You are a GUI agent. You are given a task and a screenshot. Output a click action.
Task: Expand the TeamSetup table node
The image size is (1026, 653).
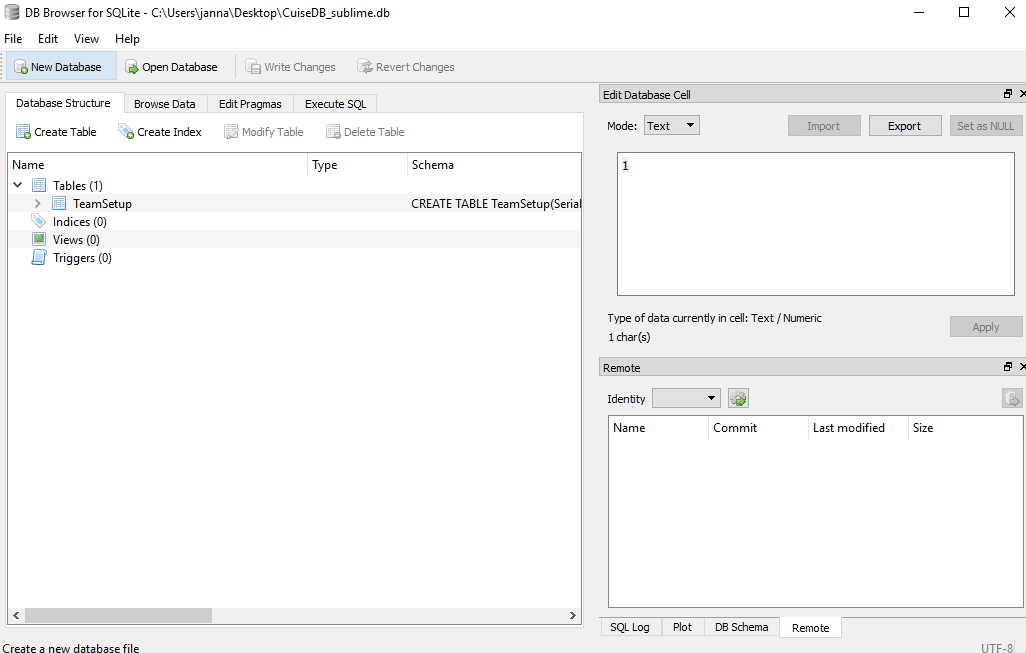[x=37, y=203]
